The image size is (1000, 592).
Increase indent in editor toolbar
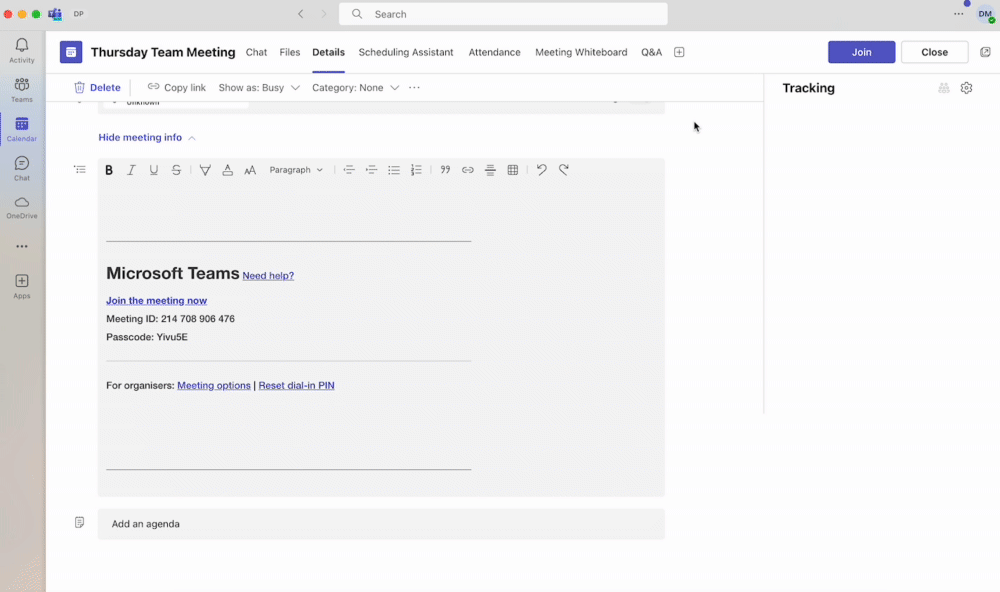[x=371, y=170]
